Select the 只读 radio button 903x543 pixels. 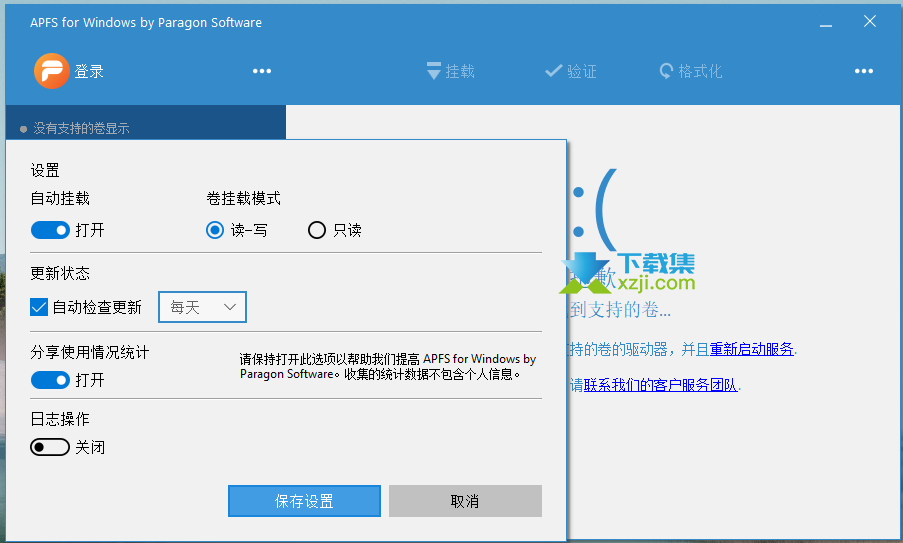pos(317,230)
